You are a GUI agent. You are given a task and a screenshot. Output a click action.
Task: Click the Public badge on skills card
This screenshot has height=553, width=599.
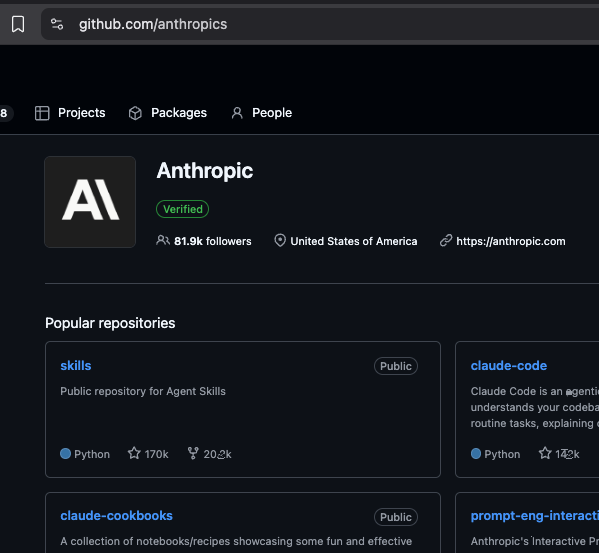tap(396, 366)
